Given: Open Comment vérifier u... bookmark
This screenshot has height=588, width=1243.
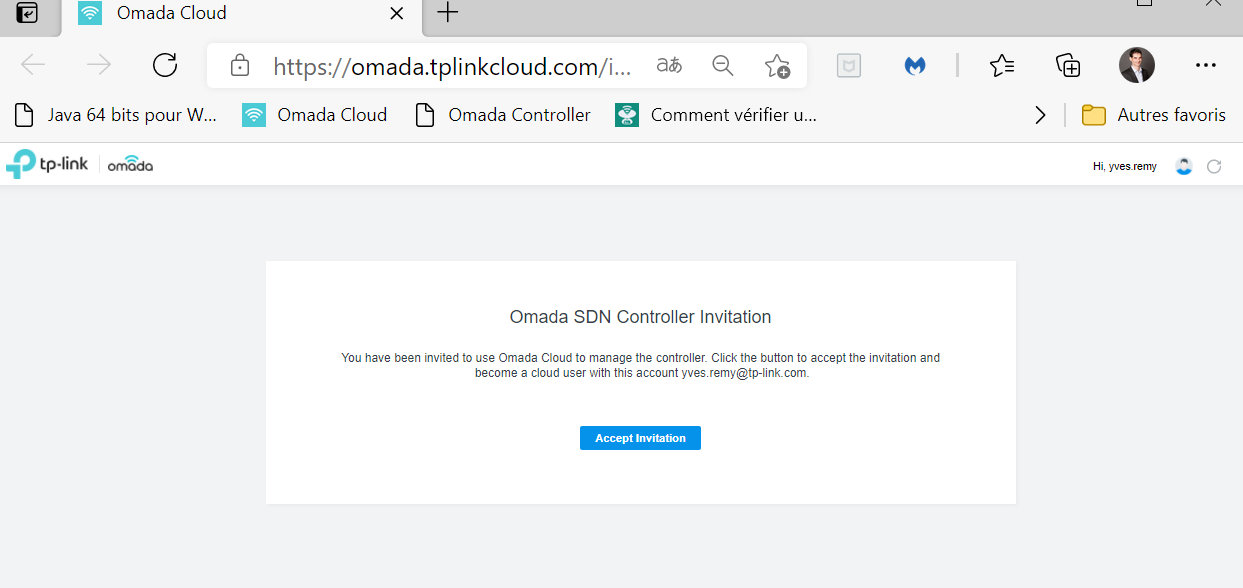Looking at the screenshot, I should tap(716, 115).
